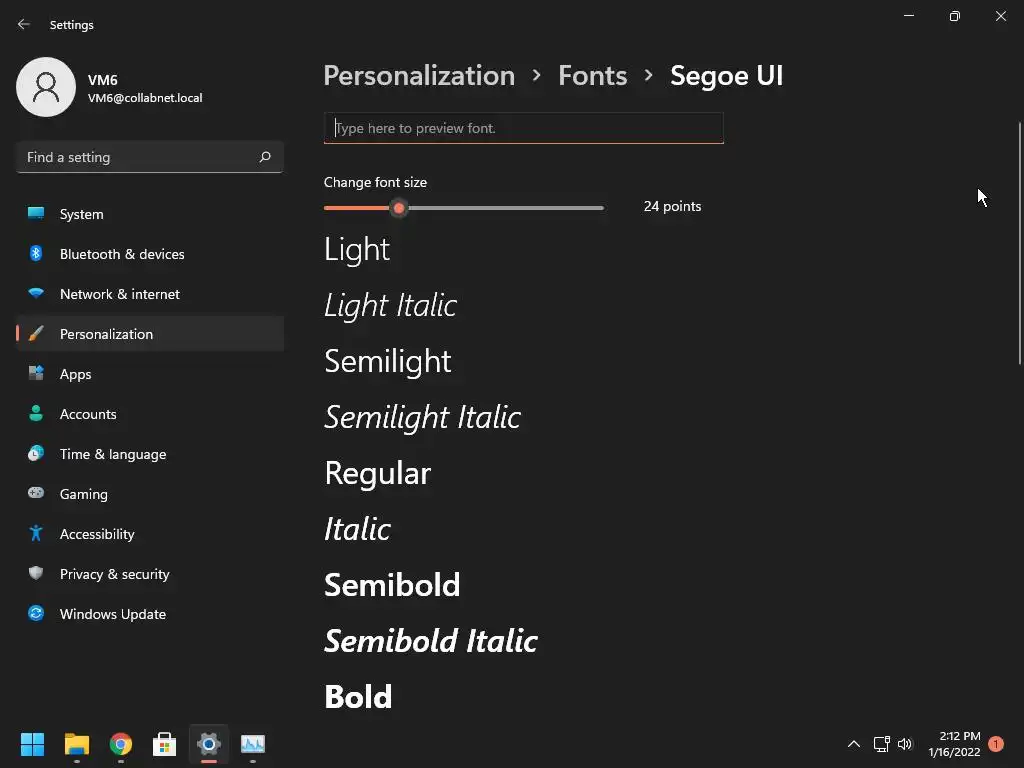Launch Google Chrome from the taskbar
This screenshot has width=1024, height=768.
[x=121, y=744]
